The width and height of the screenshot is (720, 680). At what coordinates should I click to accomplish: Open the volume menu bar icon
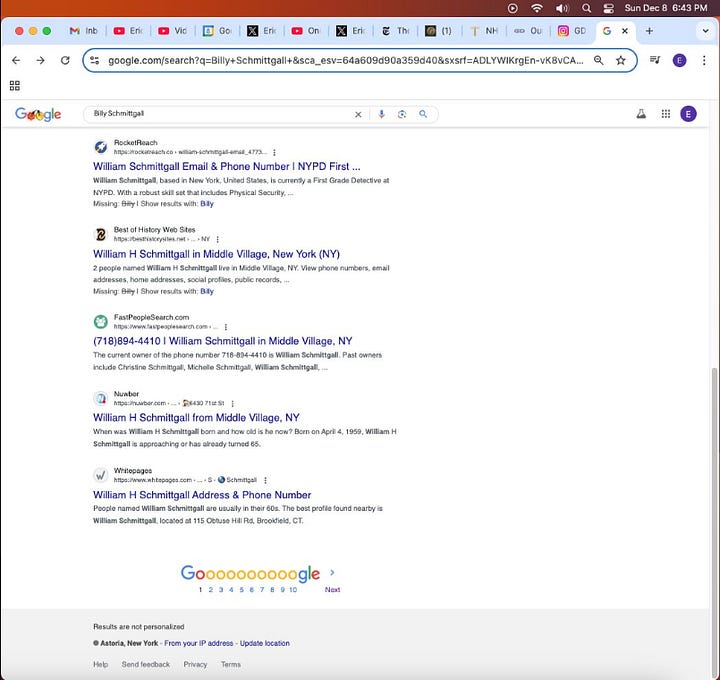tap(562, 8)
